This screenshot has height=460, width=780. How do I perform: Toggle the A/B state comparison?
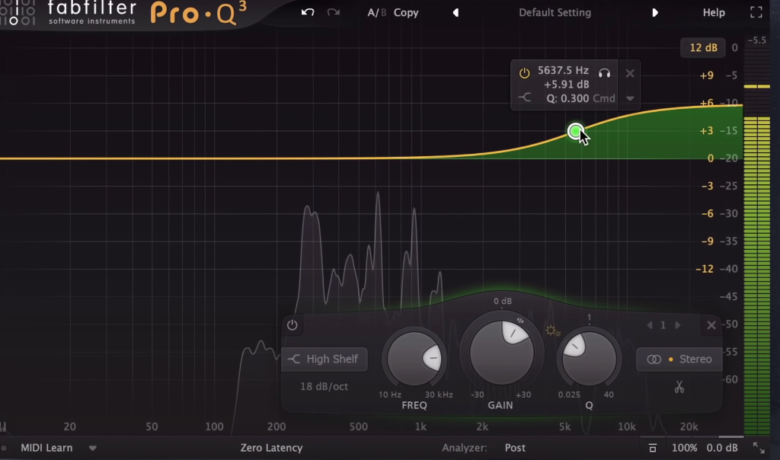[377, 12]
